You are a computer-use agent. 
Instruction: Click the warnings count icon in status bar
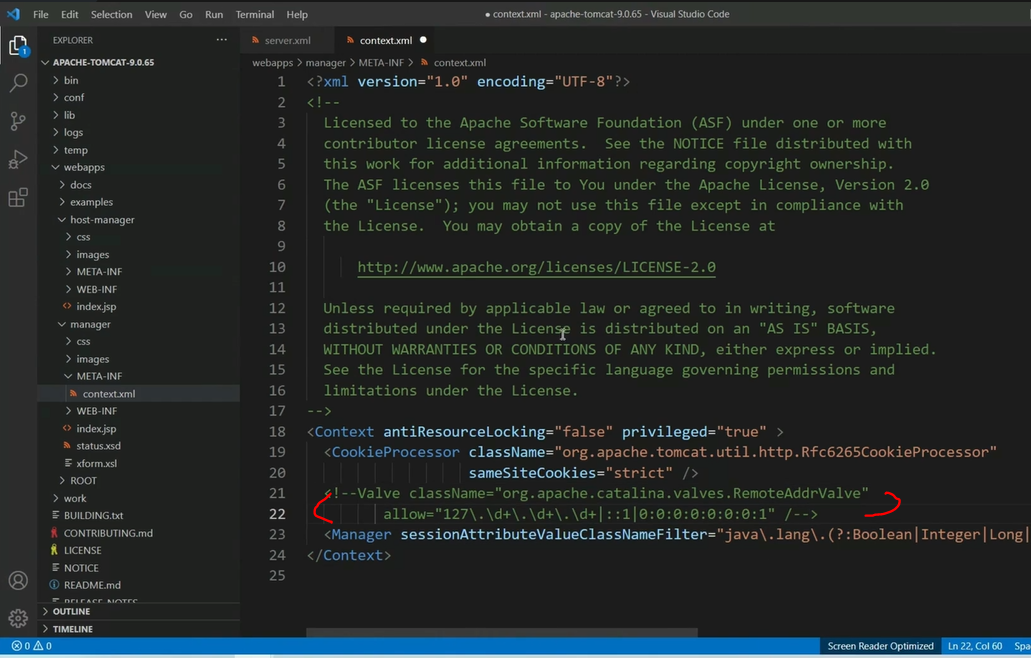click(38, 646)
